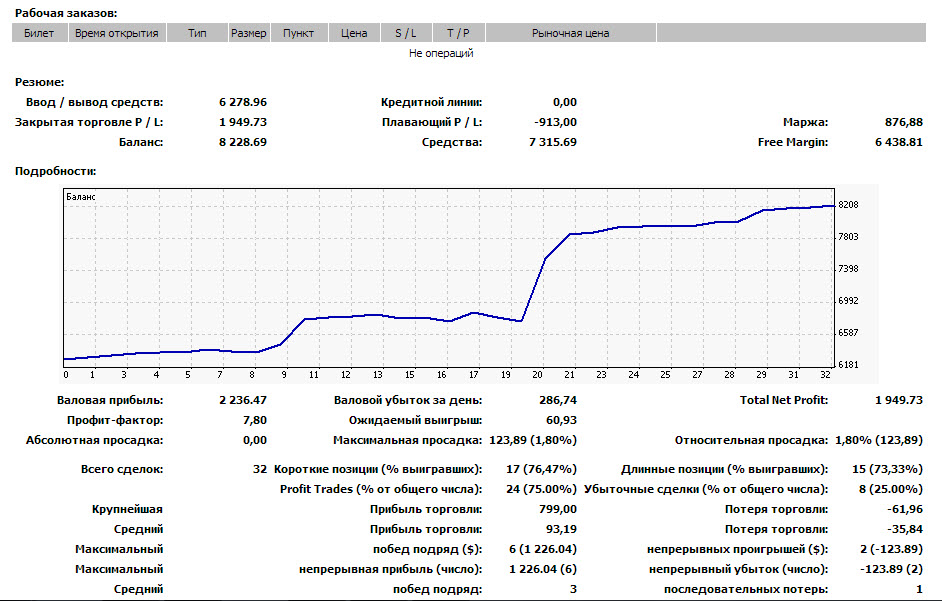Click the 'Всего сделок:' label

(122, 469)
